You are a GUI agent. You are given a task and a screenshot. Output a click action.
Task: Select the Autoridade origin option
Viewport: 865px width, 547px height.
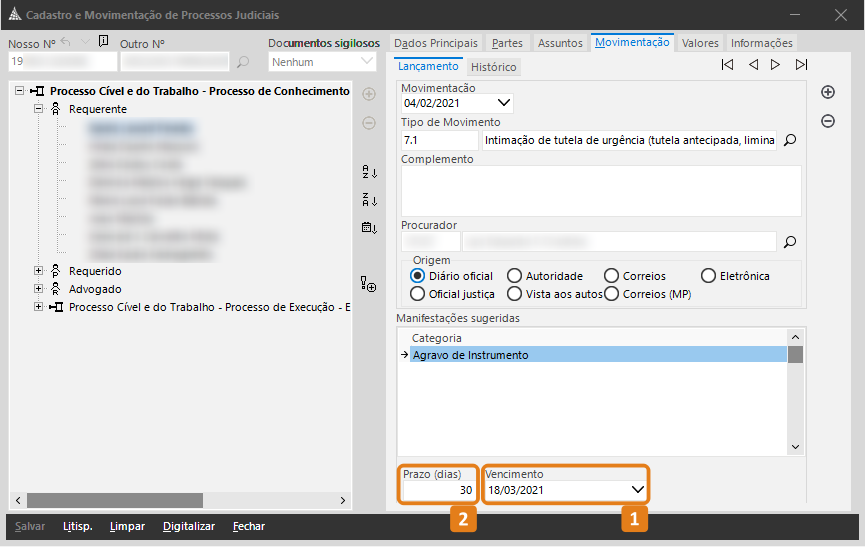tap(514, 276)
